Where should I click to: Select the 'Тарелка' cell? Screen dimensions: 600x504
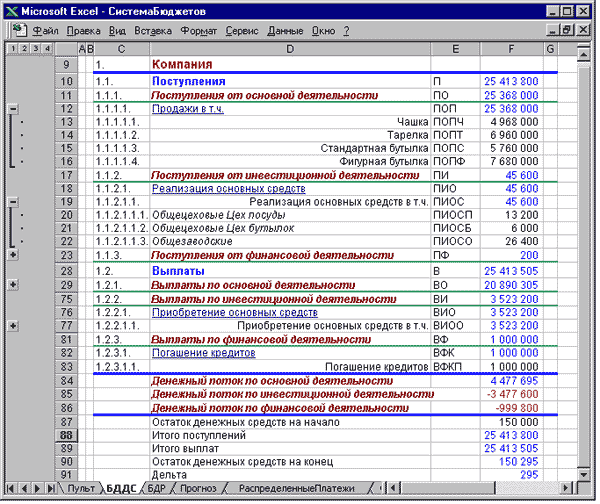tap(290, 135)
